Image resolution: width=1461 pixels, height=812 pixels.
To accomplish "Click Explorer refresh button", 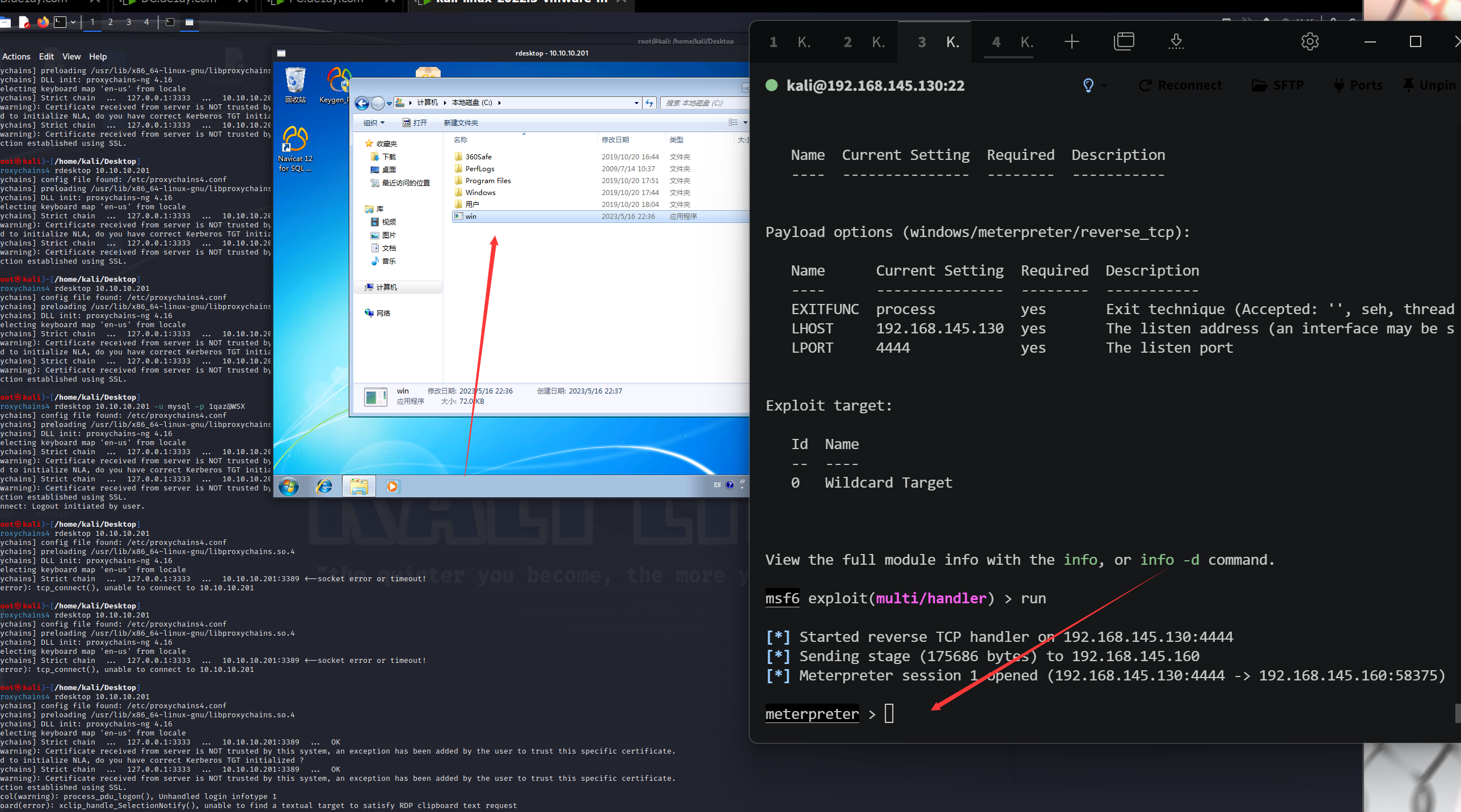I will coord(649,103).
